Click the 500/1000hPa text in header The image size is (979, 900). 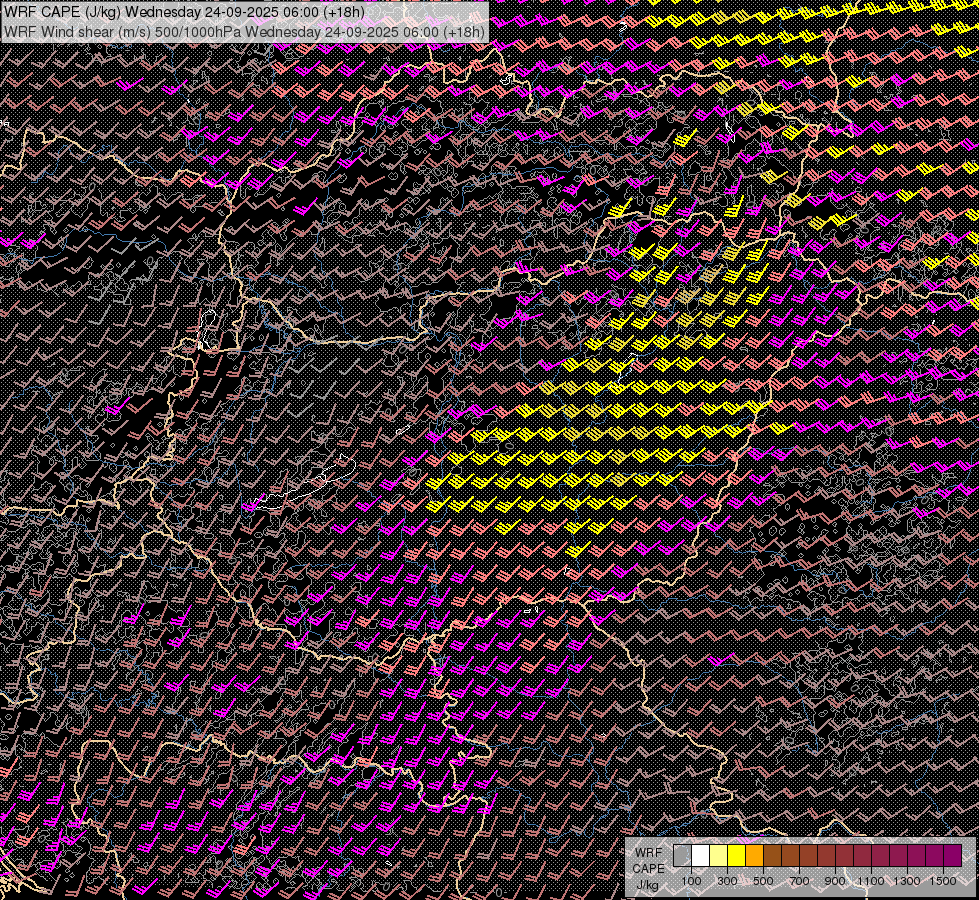tap(197, 31)
